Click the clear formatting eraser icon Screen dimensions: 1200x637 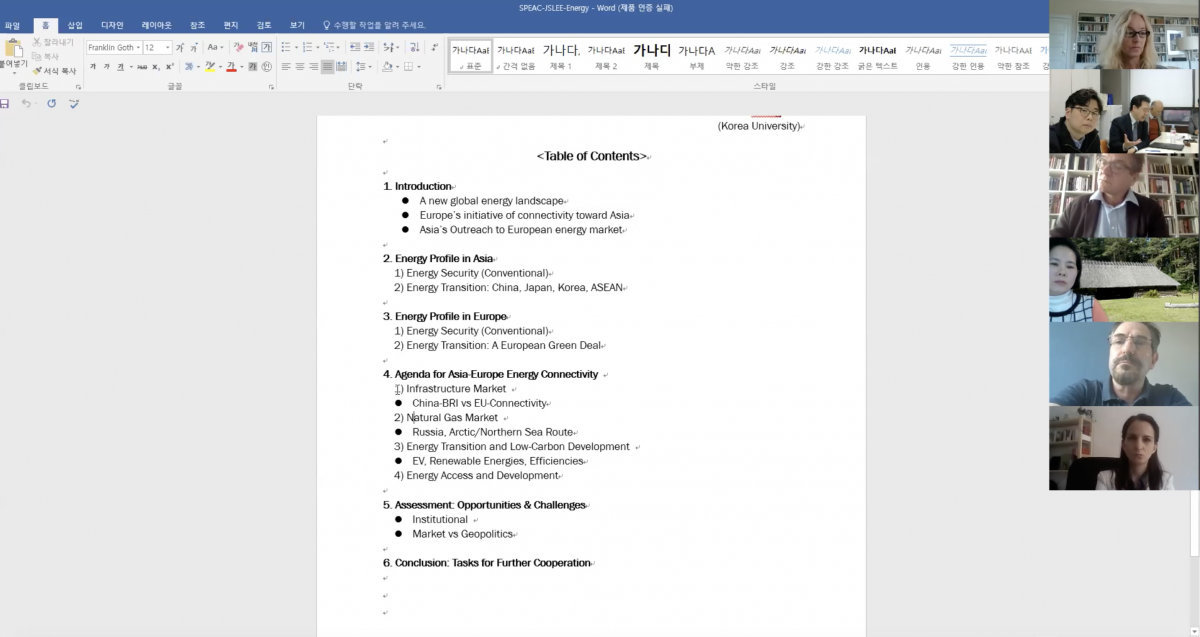point(238,47)
